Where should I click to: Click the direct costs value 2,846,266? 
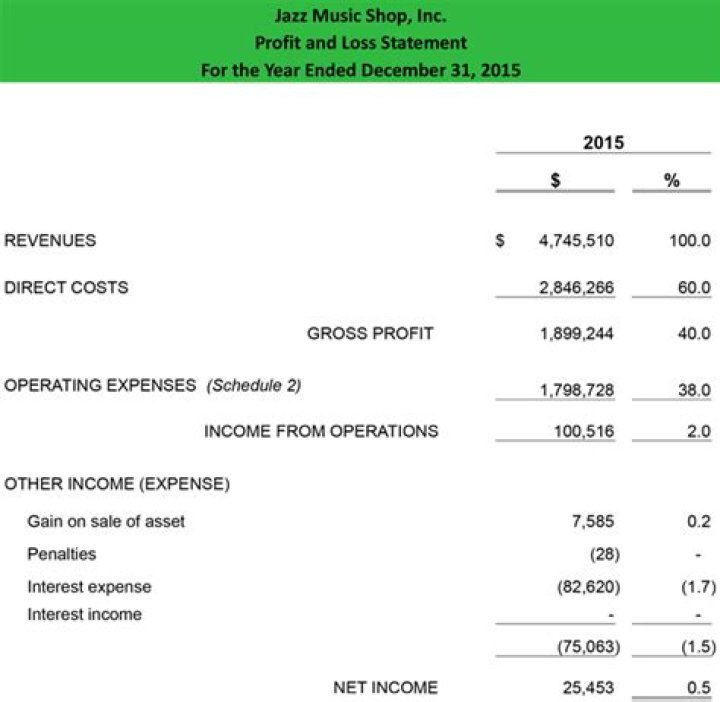point(575,288)
